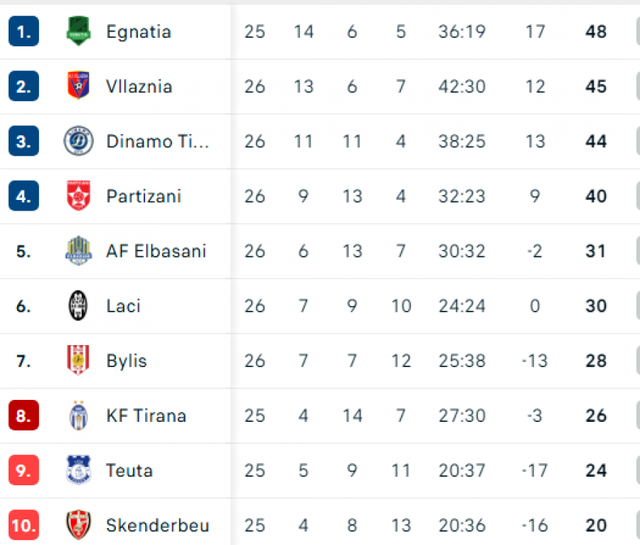Click the Partizani red star crest

point(78,196)
